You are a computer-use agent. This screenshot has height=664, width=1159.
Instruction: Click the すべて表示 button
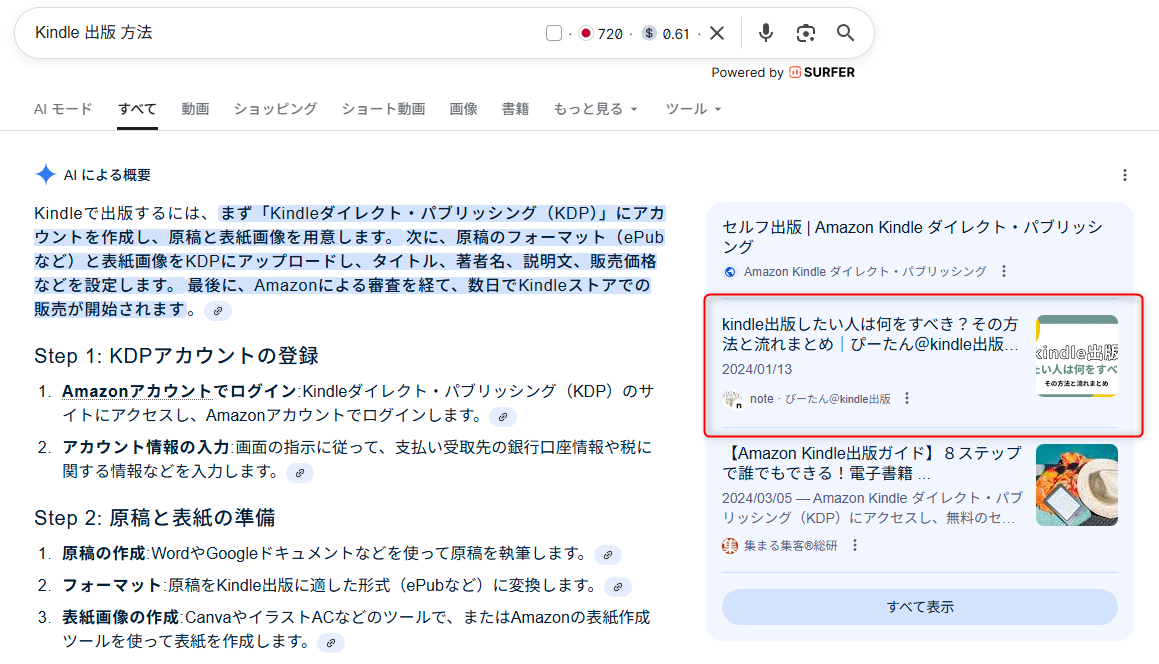(x=919, y=607)
